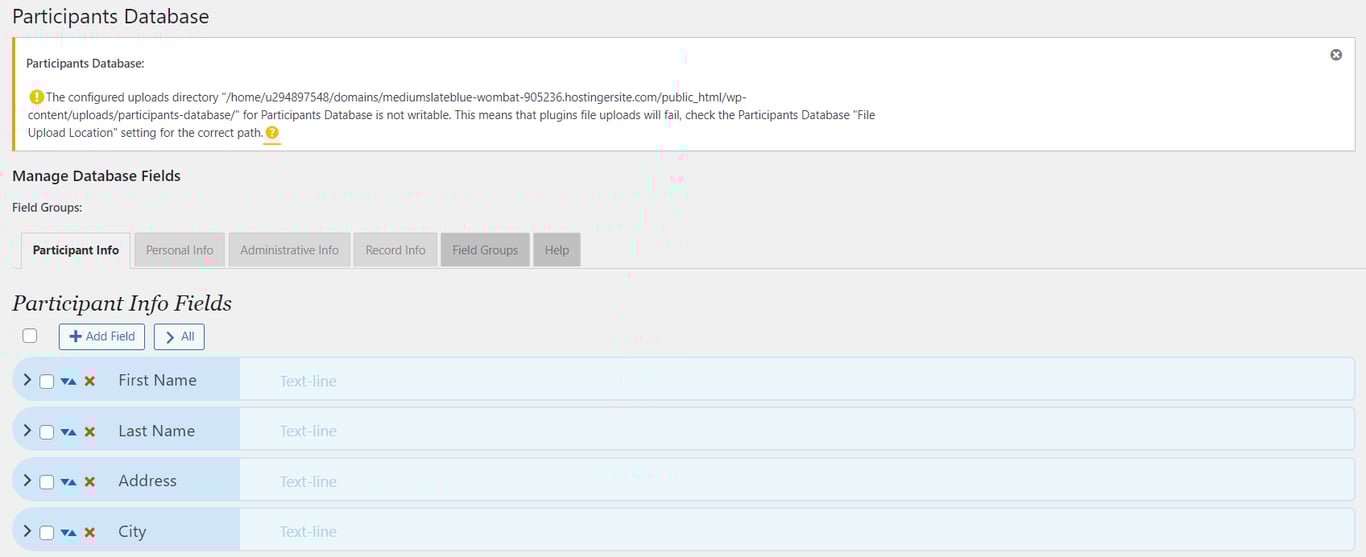Image resolution: width=1366 pixels, height=557 pixels.
Task: Expand the City field row
Action: tap(27, 531)
